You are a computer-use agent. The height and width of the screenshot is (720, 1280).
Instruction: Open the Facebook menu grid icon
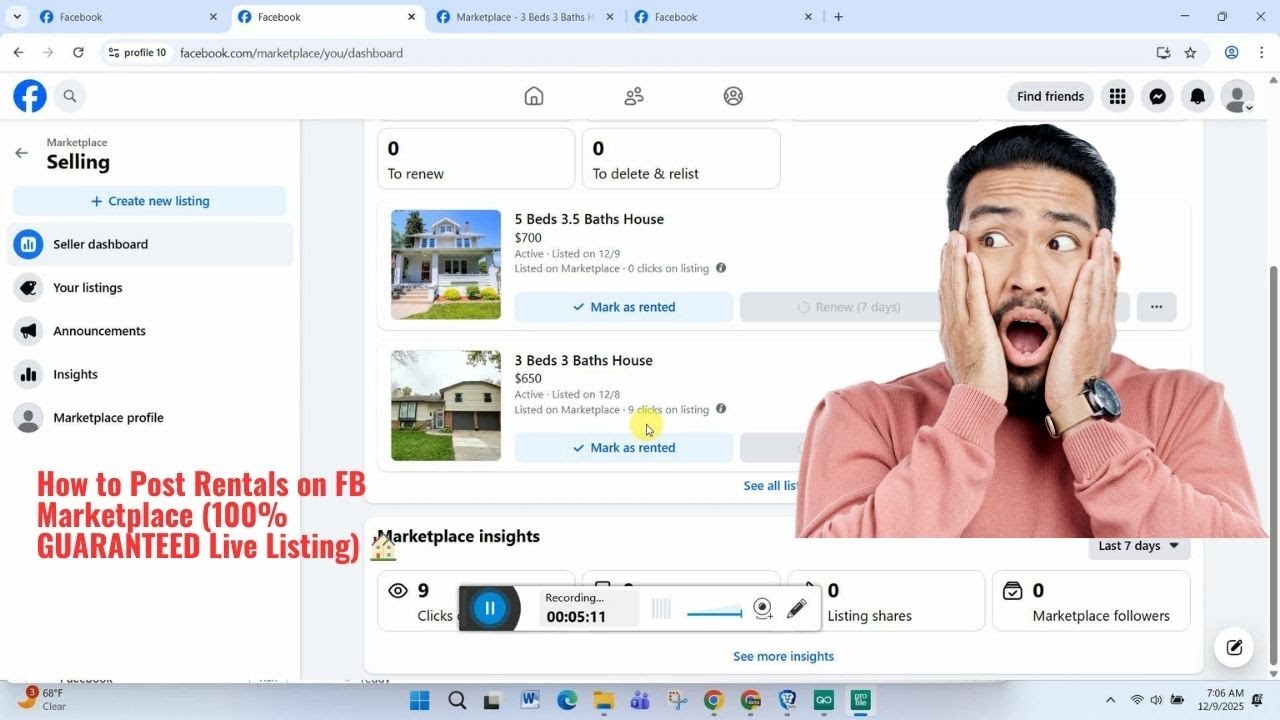pos(1117,96)
